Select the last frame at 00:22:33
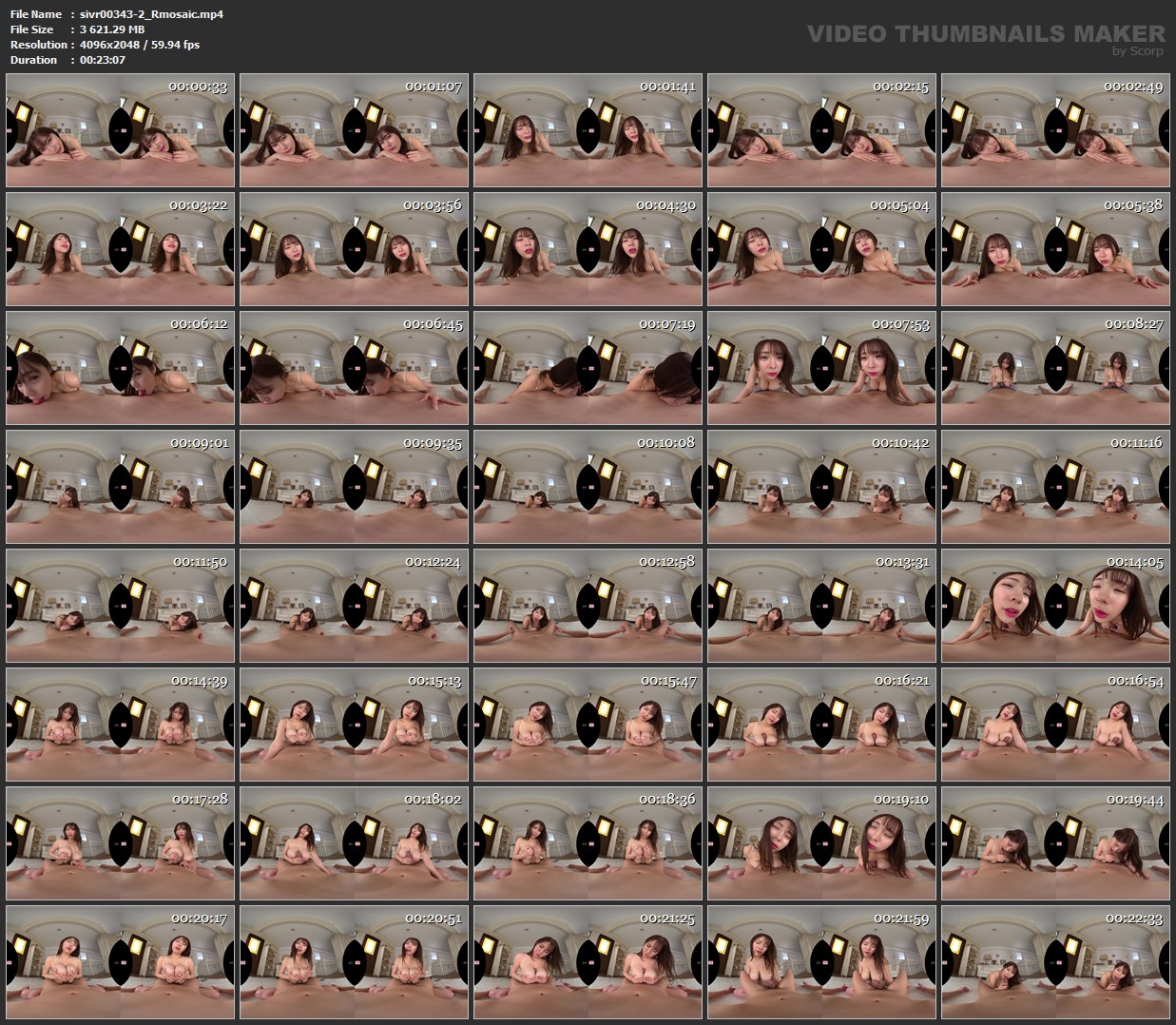1176x1025 pixels. [x=1055, y=962]
